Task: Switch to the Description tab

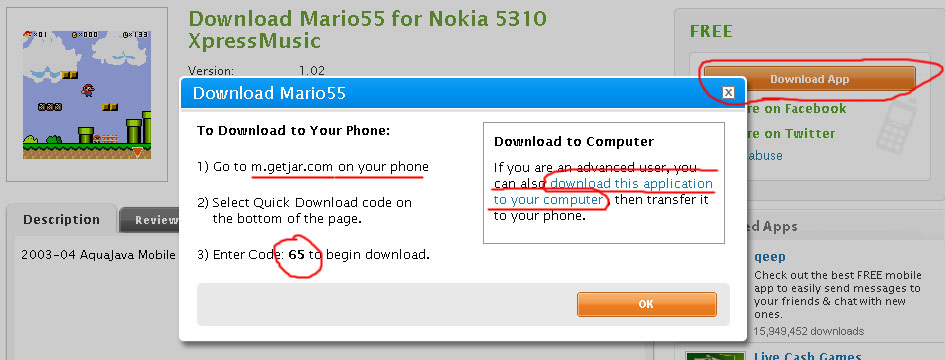Action: [x=61, y=219]
